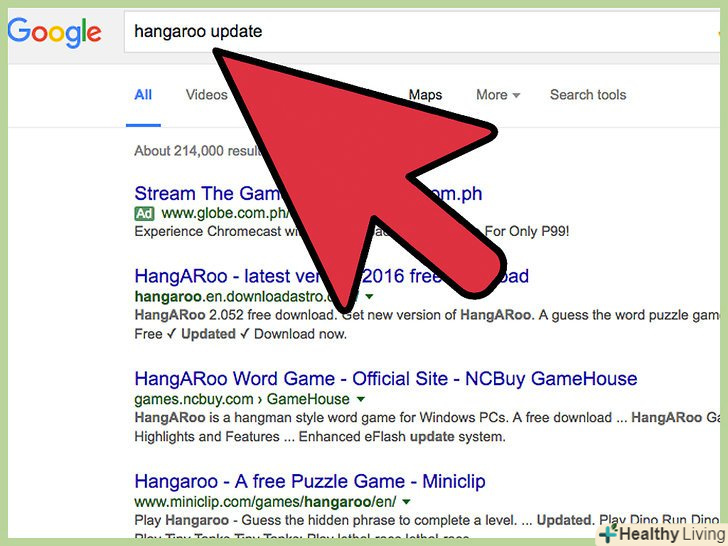
Task: Click the www.globe.com.ph ad URL
Action: click(226, 214)
